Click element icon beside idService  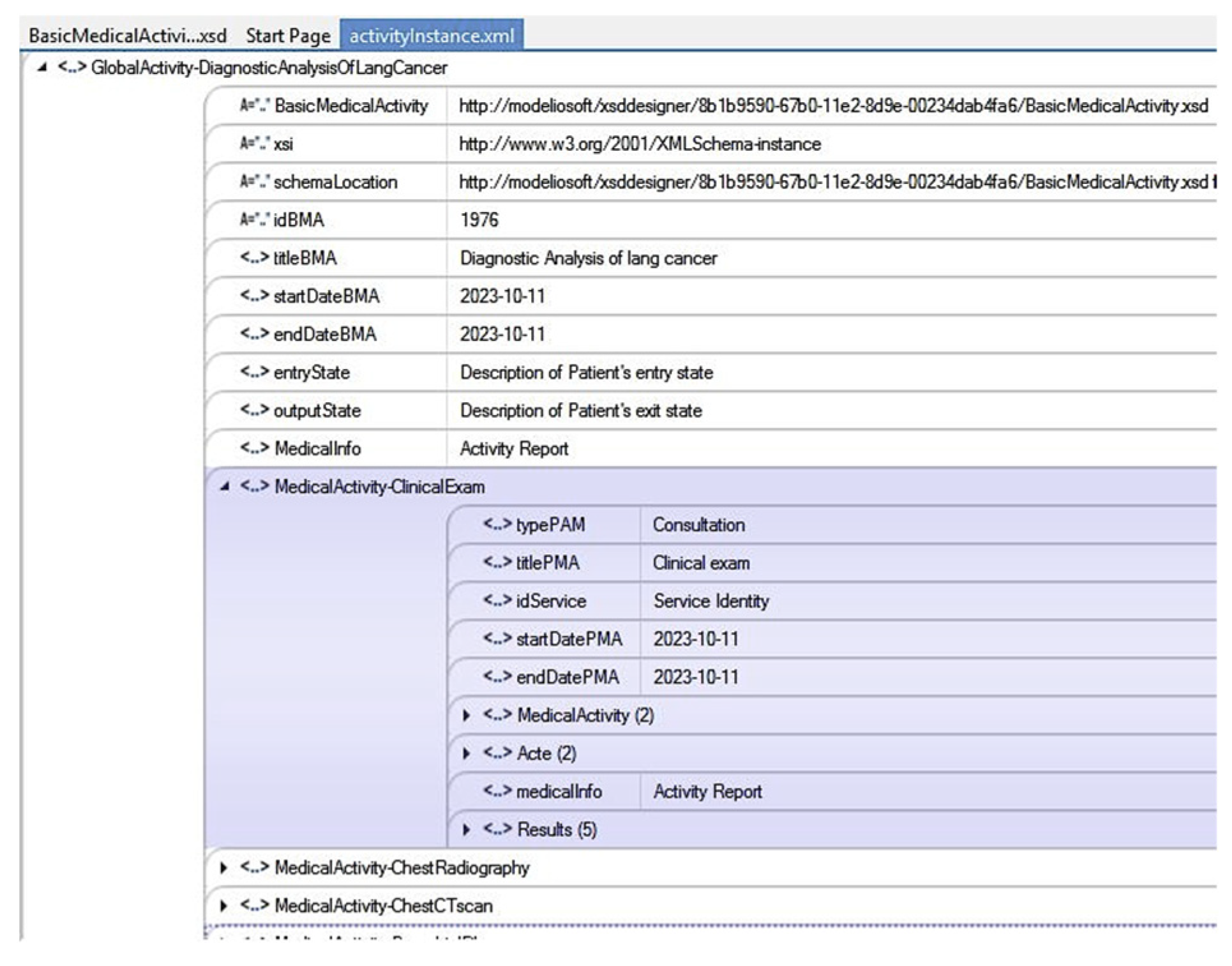497,601
